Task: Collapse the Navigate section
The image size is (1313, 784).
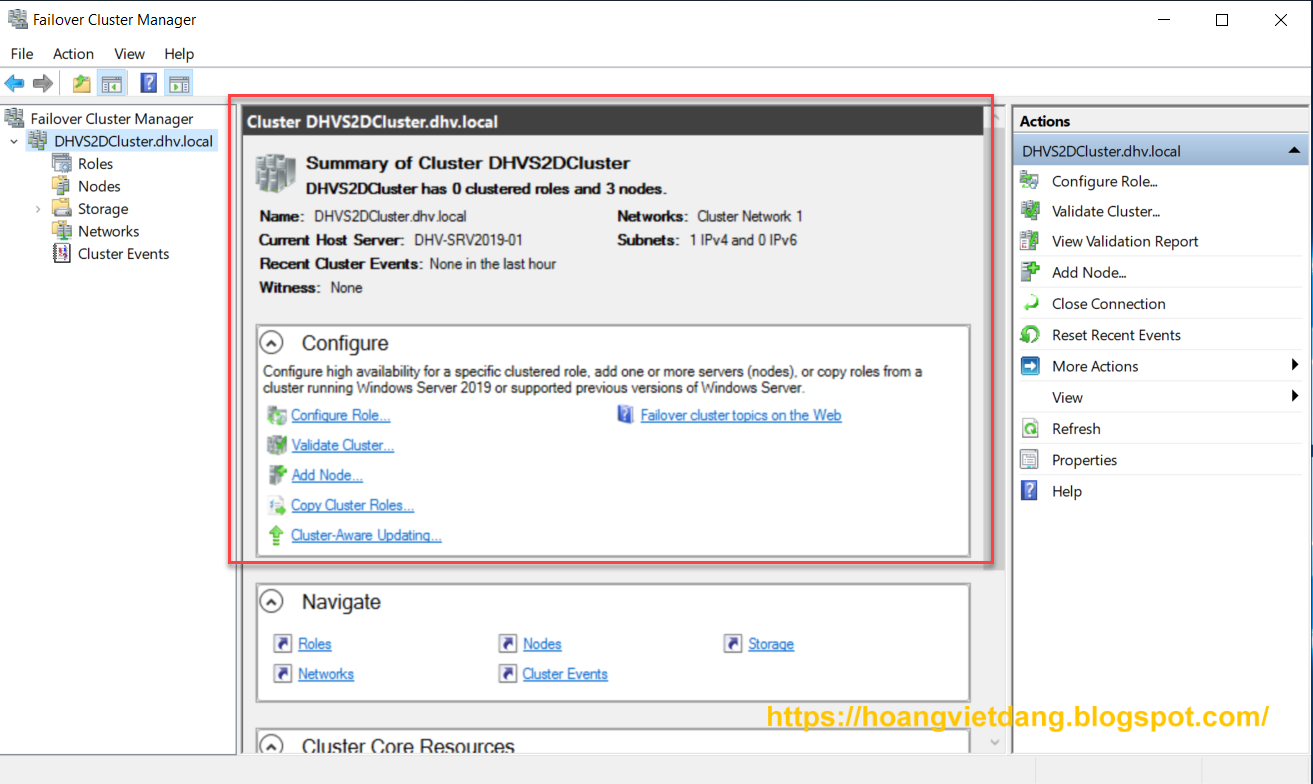Action: [271, 602]
